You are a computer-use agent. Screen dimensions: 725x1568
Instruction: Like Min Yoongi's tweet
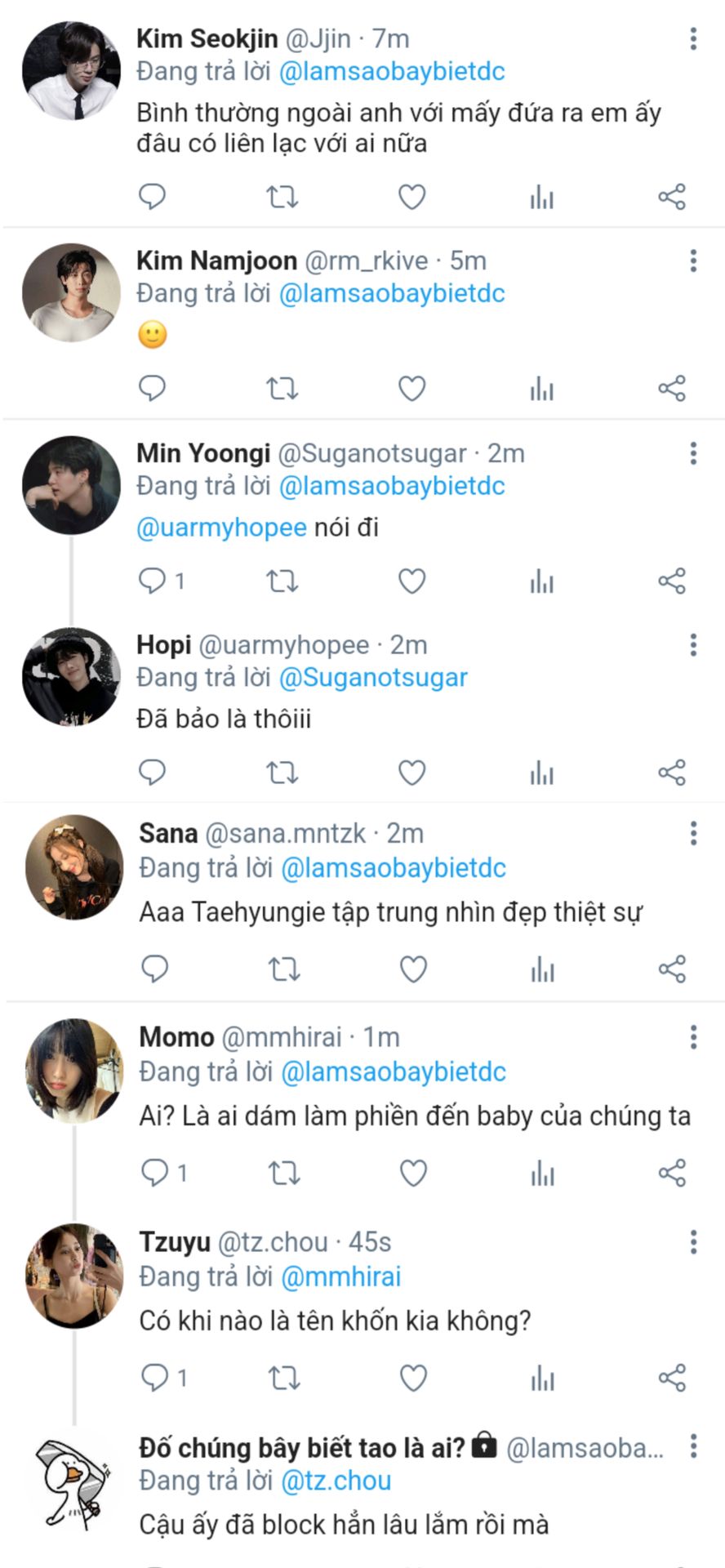coord(411,581)
